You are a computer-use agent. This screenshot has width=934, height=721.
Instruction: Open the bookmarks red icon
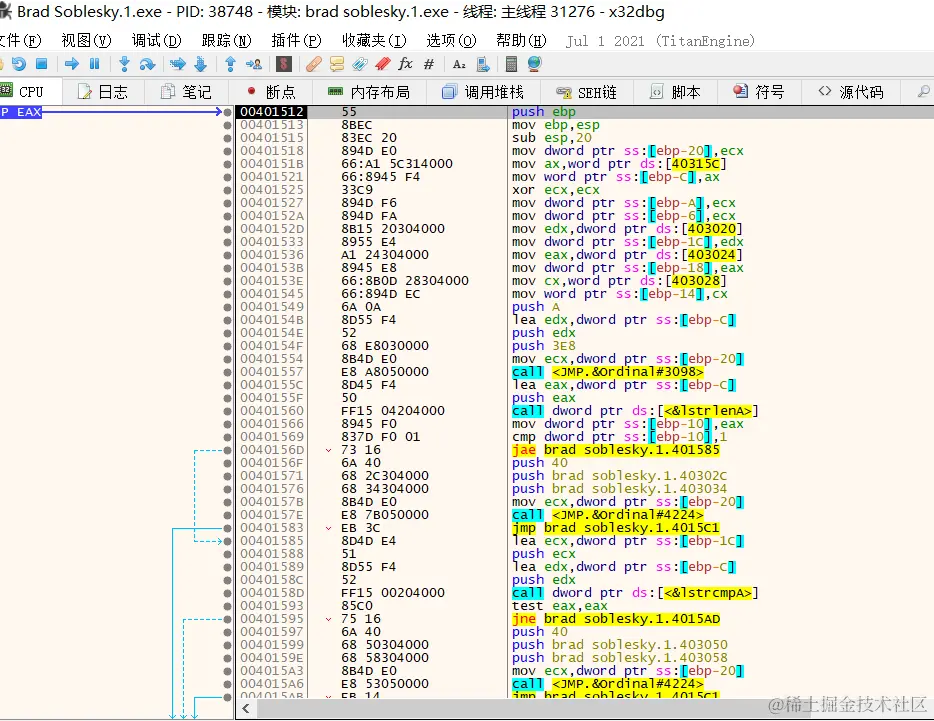coord(383,64)
